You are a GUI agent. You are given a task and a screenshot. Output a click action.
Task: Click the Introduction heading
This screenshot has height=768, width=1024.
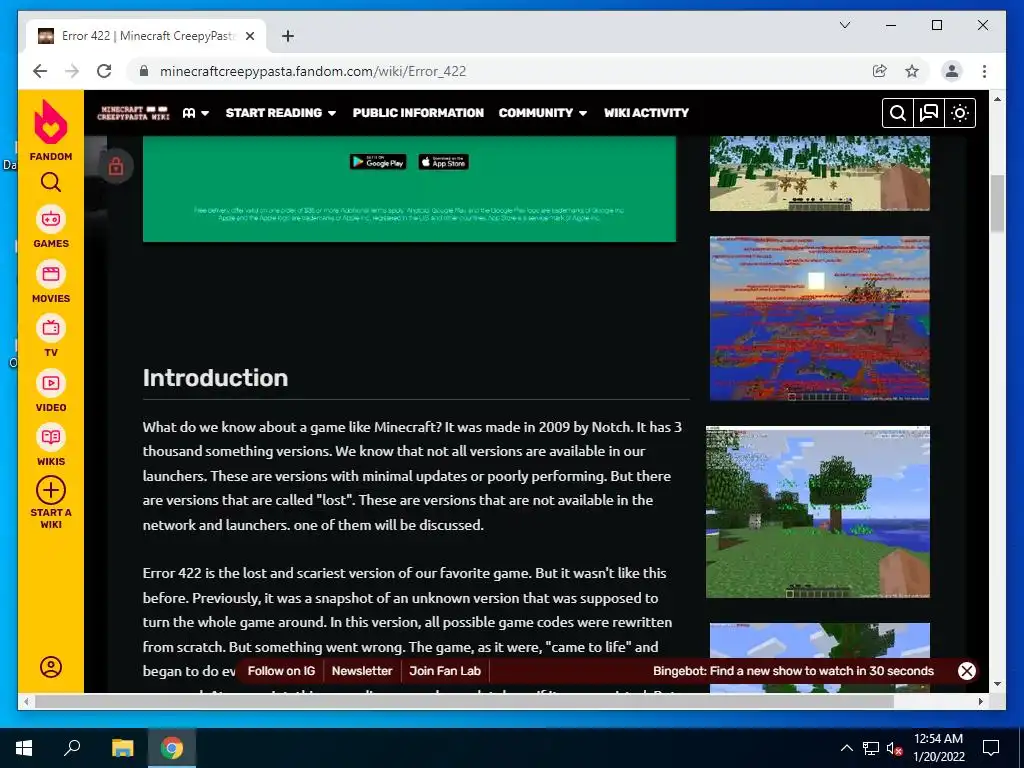point(215,378)
